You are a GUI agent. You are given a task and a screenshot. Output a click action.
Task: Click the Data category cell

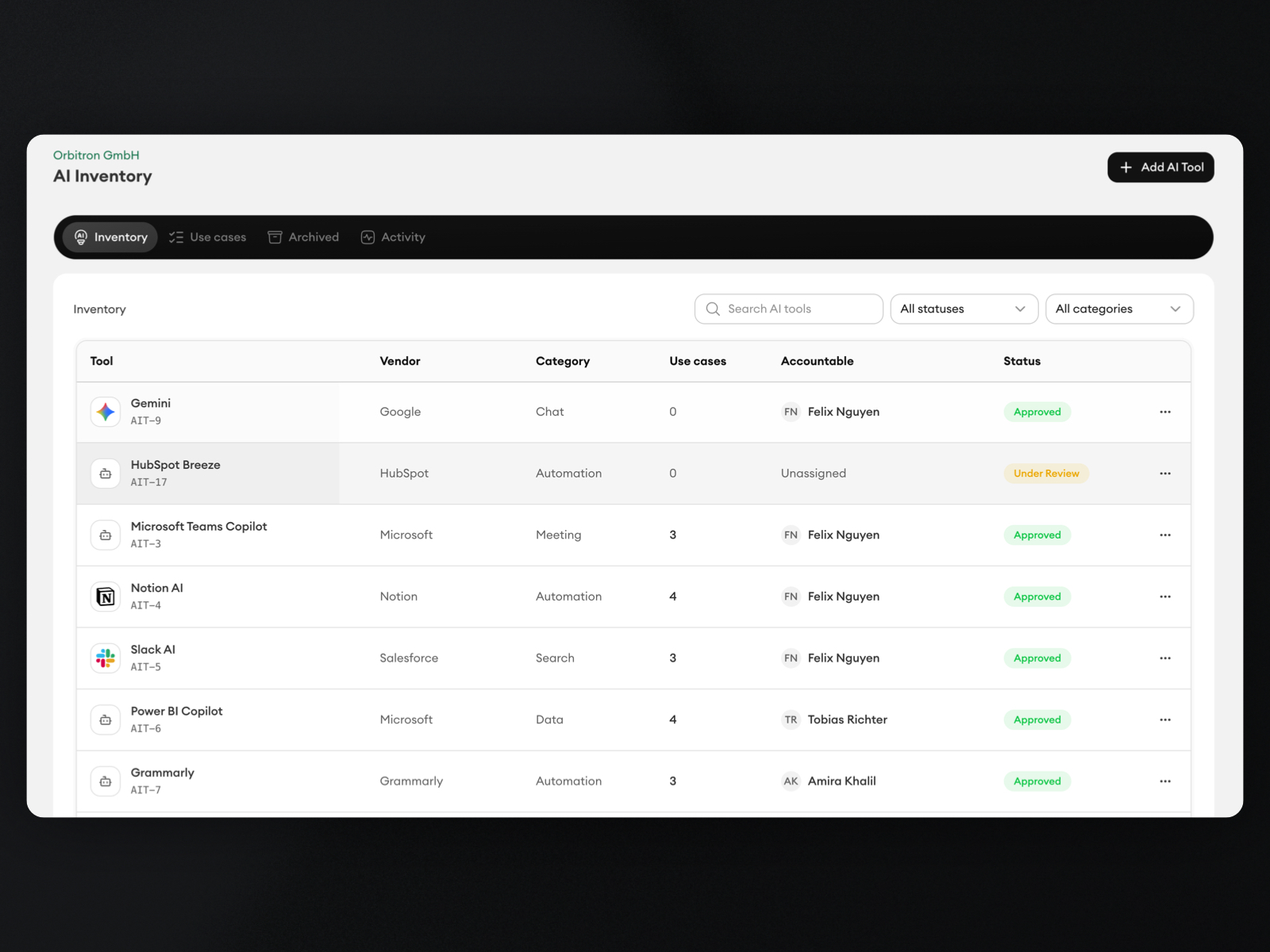[x=549, y=720]
